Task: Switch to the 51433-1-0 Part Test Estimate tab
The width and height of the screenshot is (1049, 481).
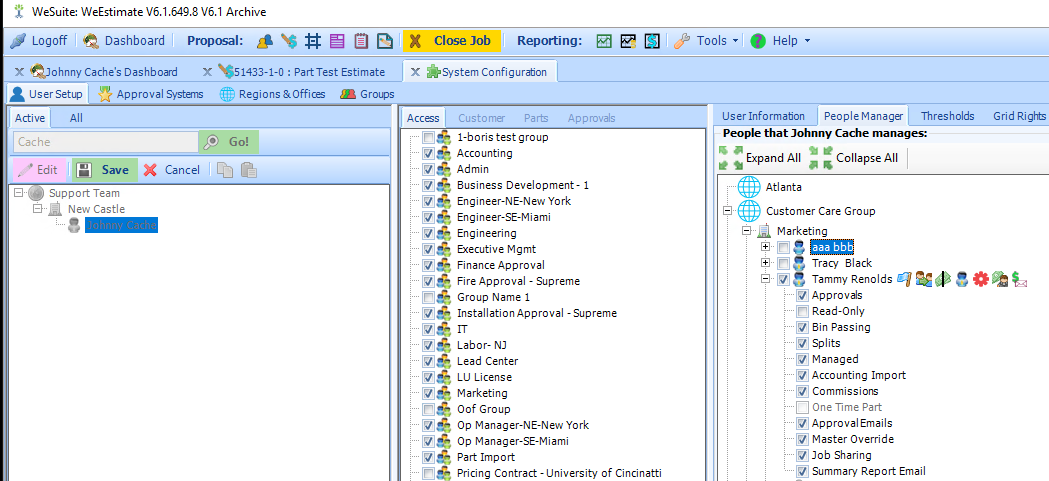Action: [x=300, y=72]
